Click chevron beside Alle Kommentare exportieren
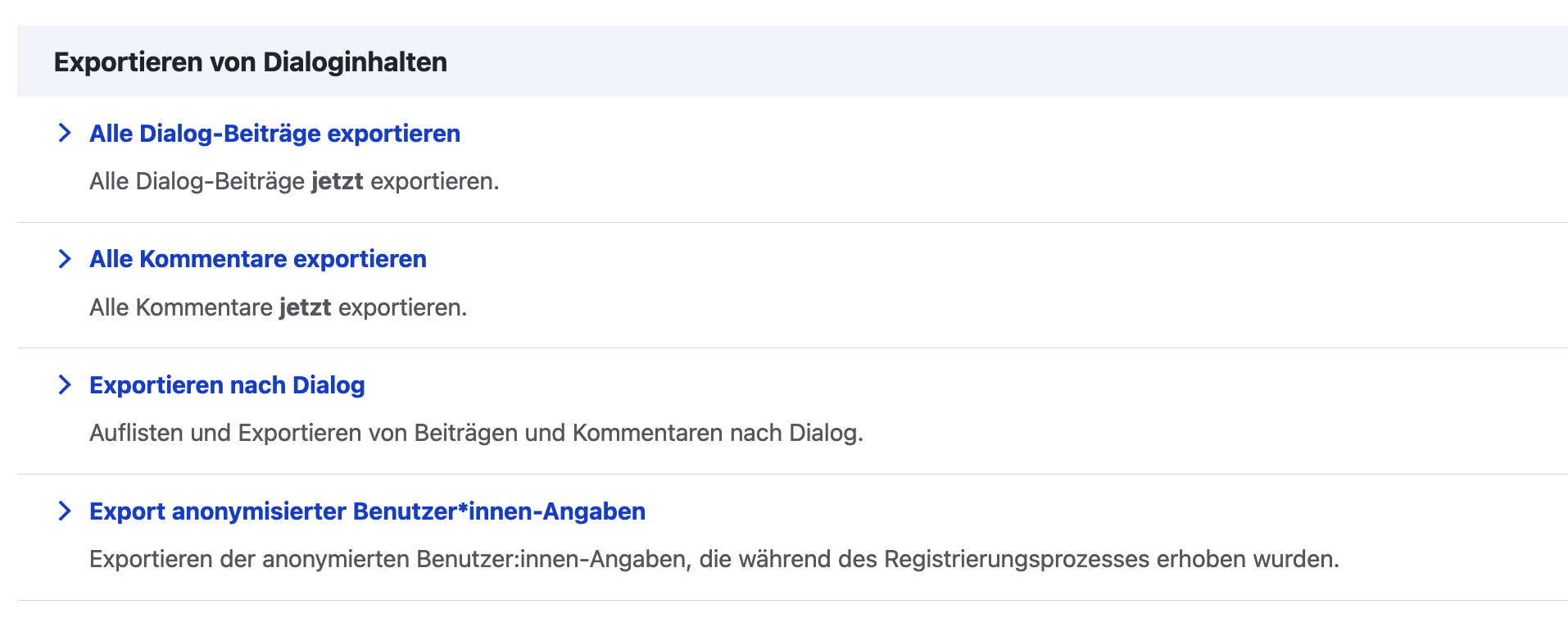Screen dimensions: 1568x636 click(65, 259)
